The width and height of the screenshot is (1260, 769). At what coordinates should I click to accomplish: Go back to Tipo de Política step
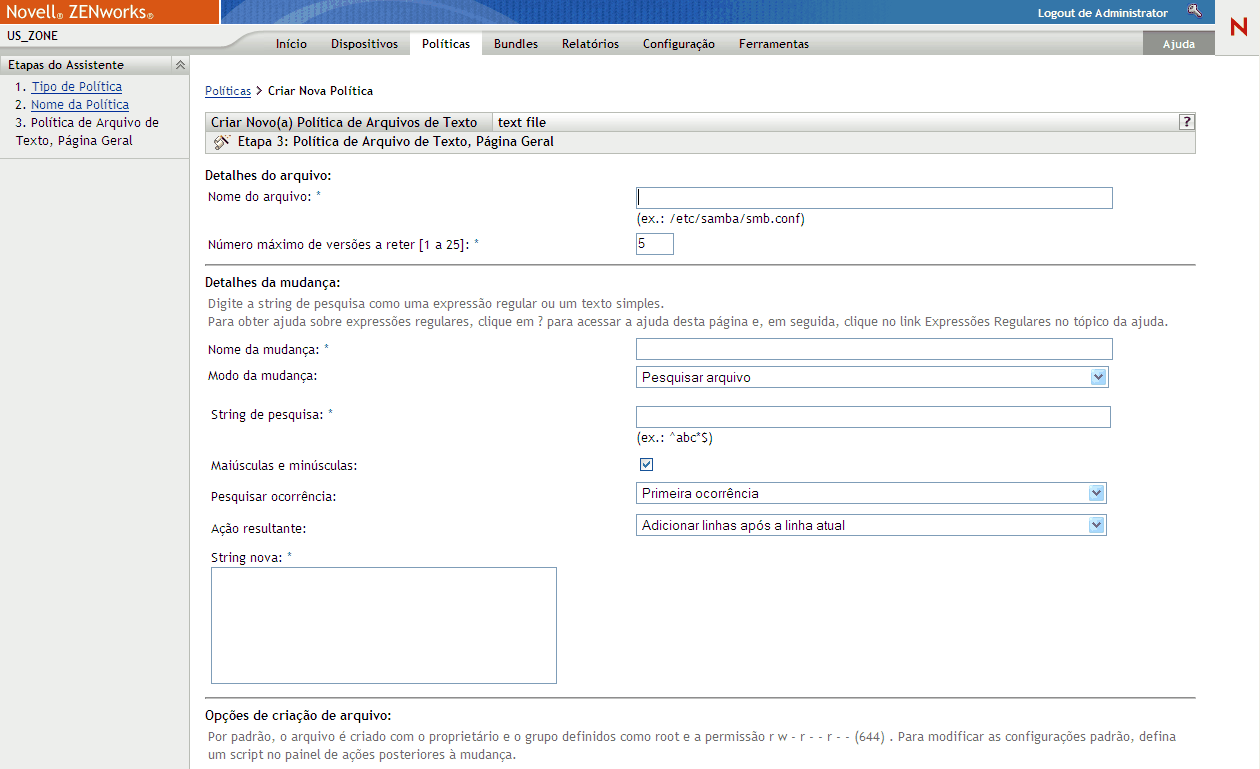[x=77, y=87]
